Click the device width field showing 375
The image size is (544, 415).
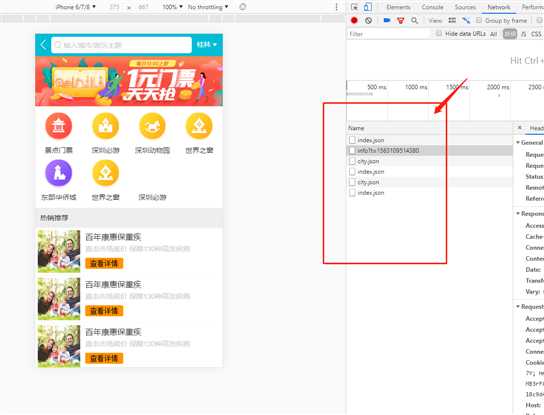click(x=114, y=7)
